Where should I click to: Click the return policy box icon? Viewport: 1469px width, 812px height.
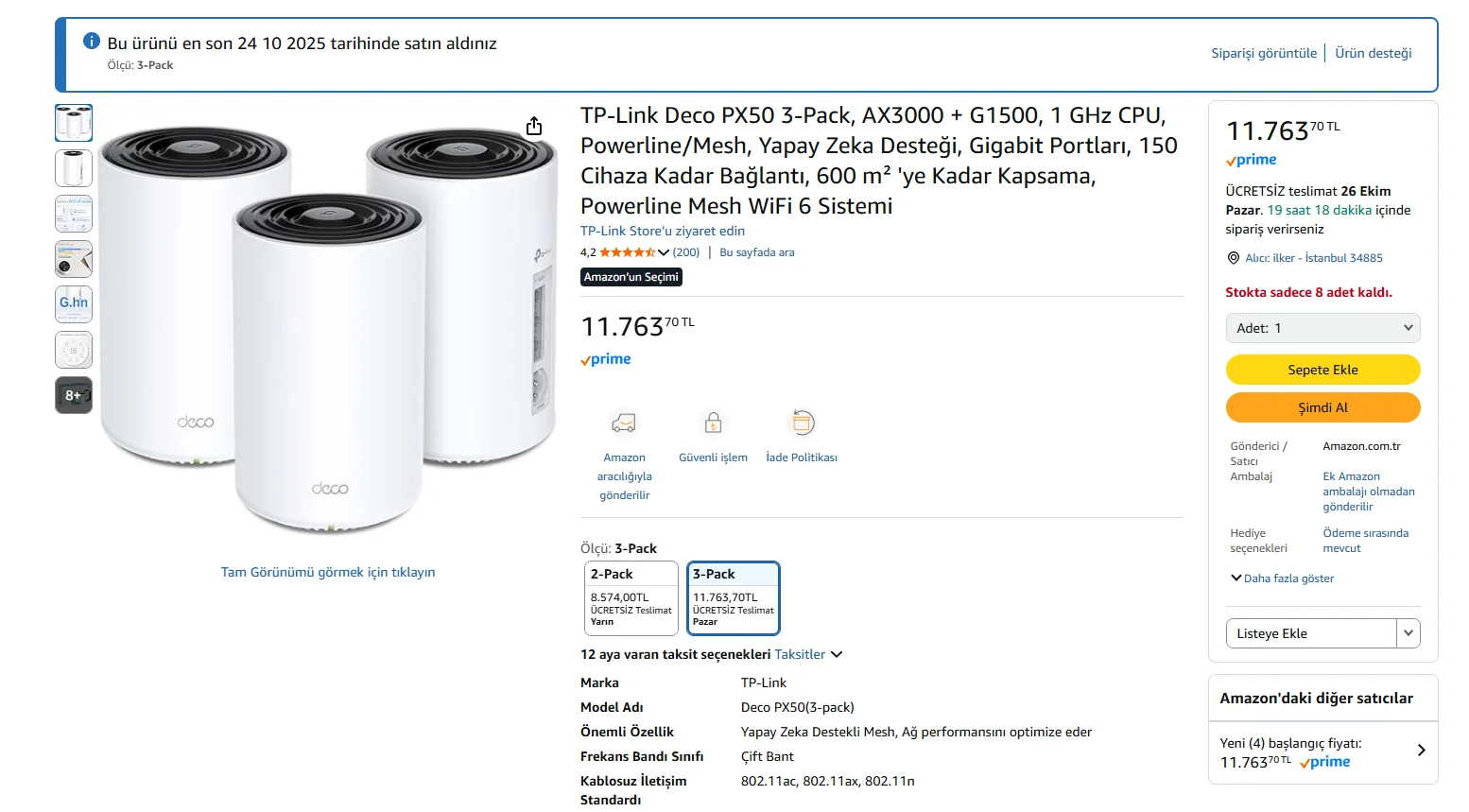click(x=802, y=423)
